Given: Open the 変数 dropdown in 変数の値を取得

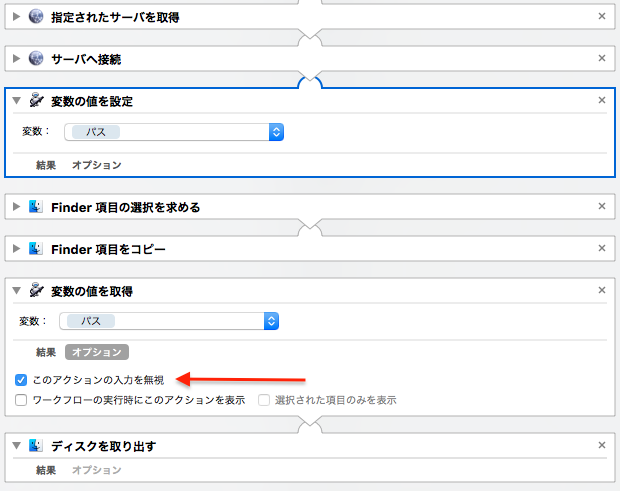Looking at the screenshot, I should pos(270,321).
